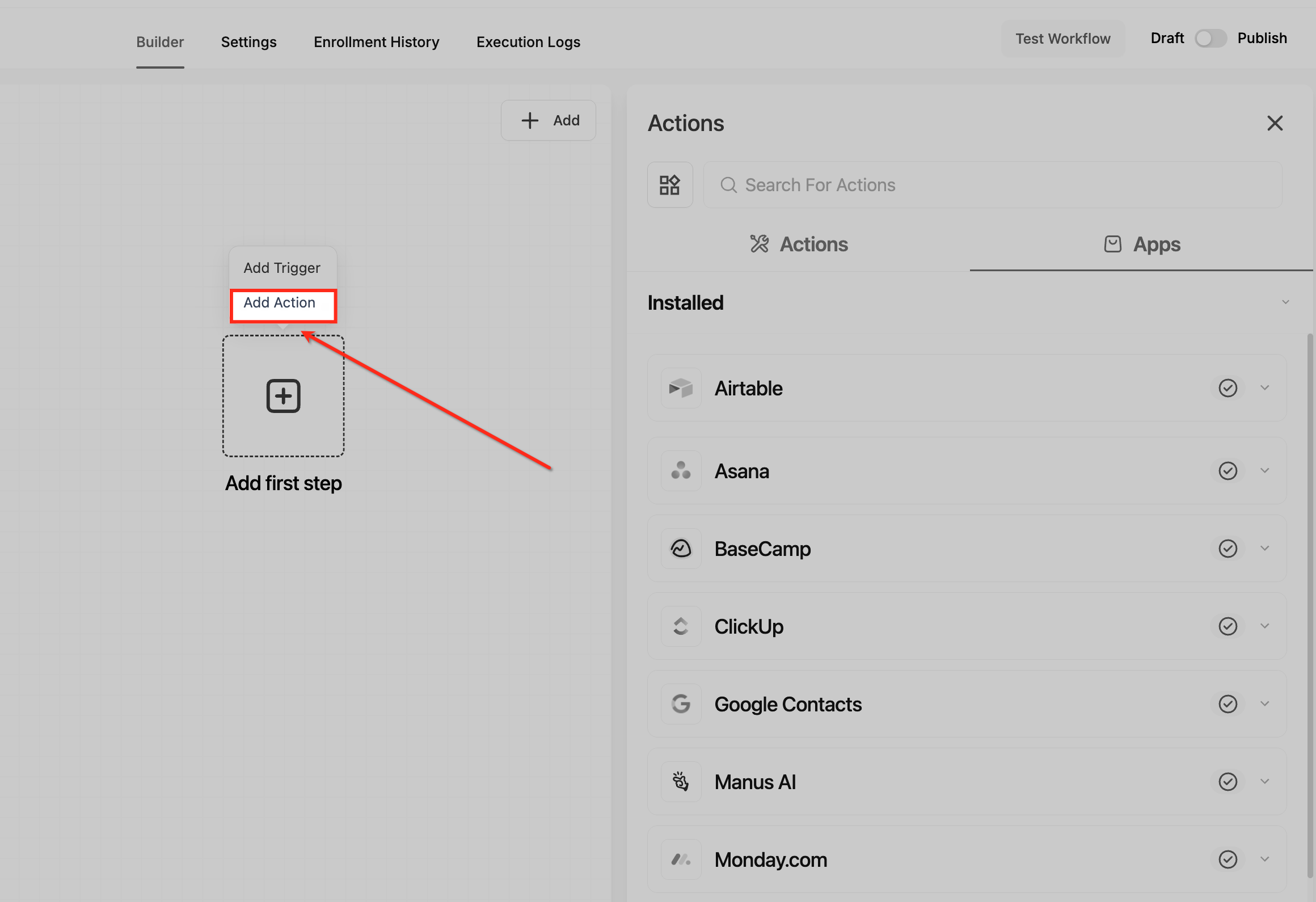The image size is (1316, 902).
Task: Click Monday.com's installed checkmark circle
Action: [x=1228, y=859]
